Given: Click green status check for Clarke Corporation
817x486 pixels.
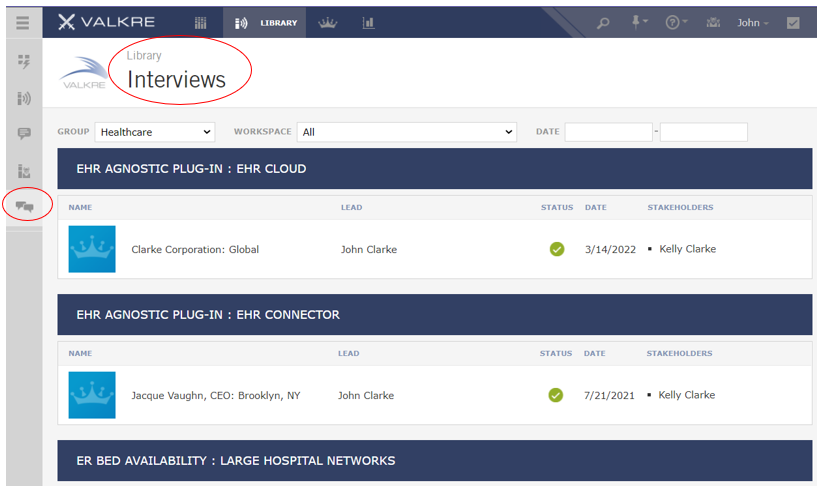Looking at the screenshot, I should point(556,249).
